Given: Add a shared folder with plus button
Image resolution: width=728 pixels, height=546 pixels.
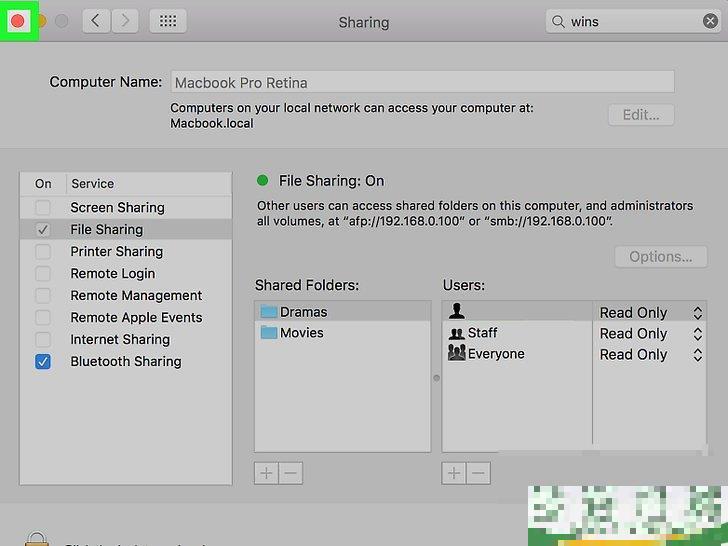Looking at the screenshot, I should click(267, 473).
